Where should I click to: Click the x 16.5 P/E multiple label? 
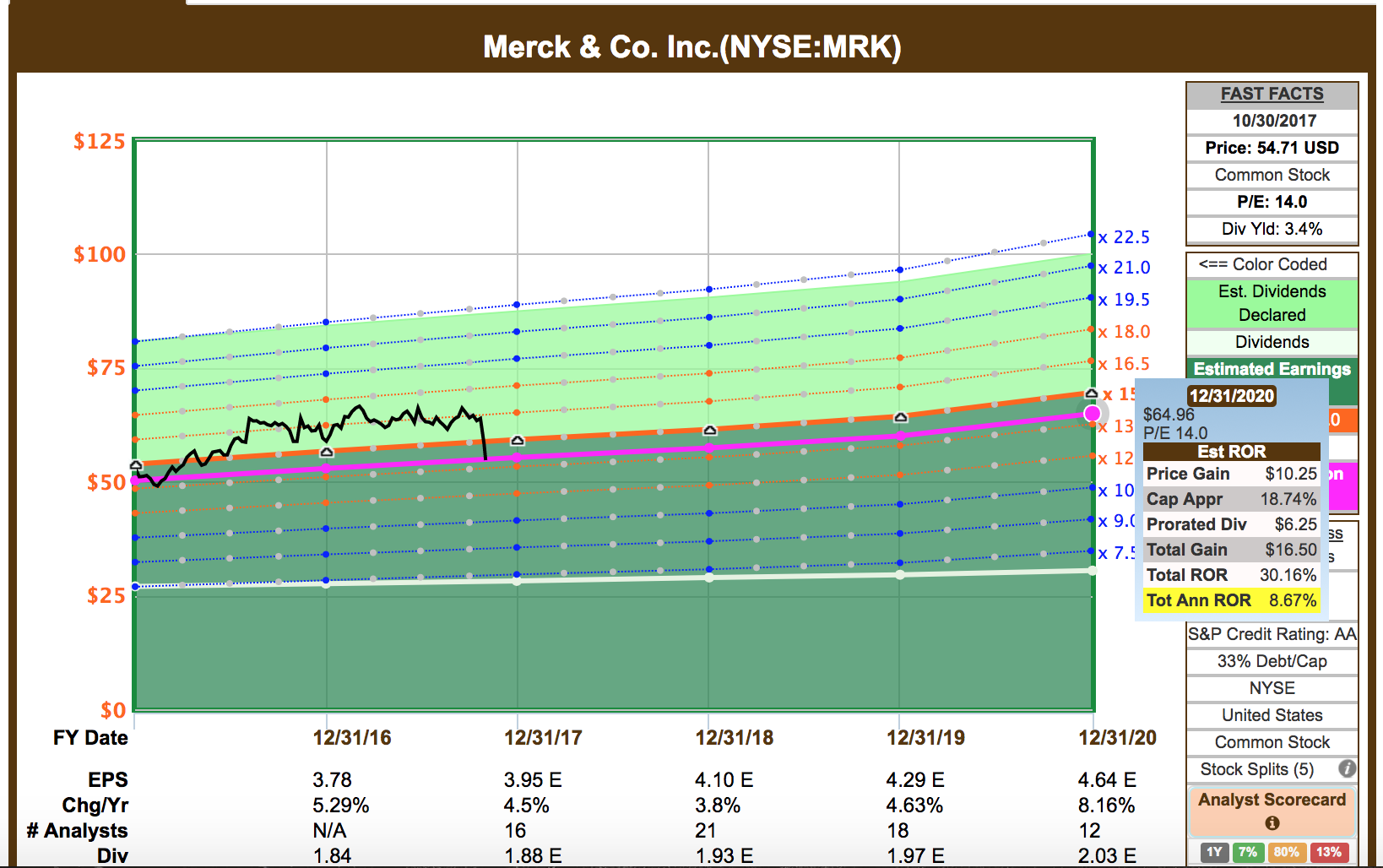[1124, 364]
